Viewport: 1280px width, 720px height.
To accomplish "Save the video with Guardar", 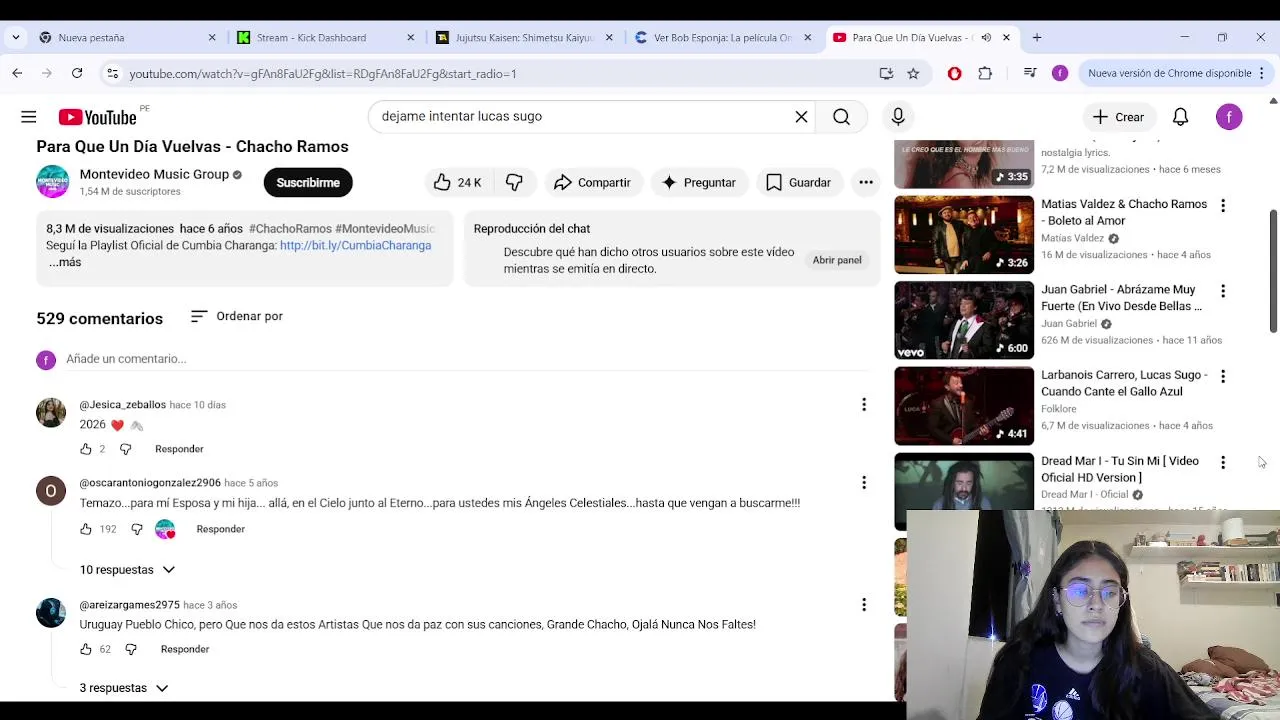I will [x=798, y=182].
